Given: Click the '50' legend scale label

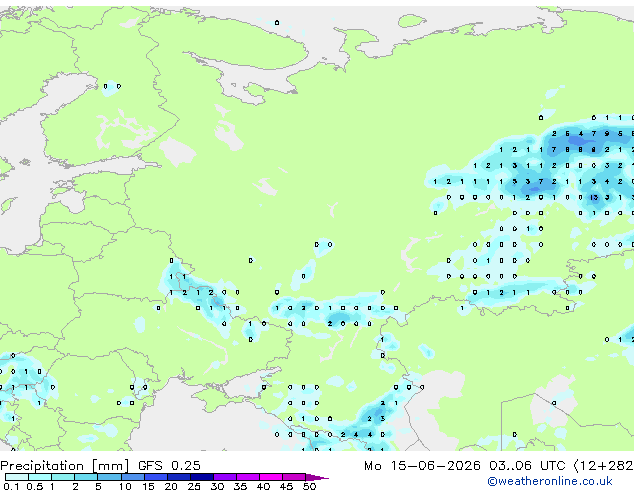Looking at the screenshot, I should click(x=310, y=486).
